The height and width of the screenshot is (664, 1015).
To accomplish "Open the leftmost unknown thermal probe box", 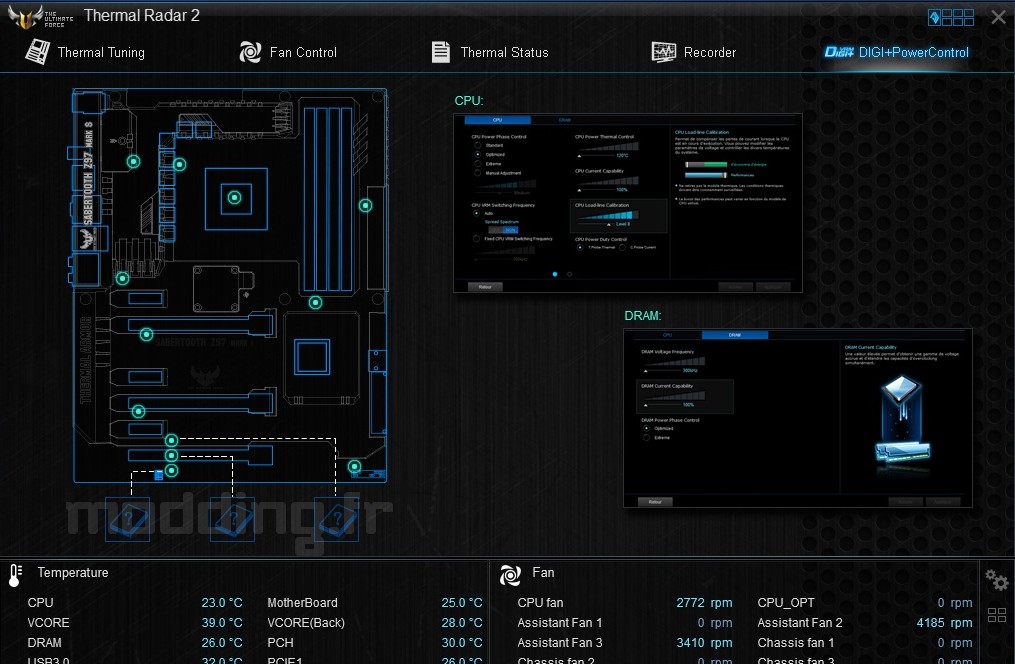I will (128, 519).
